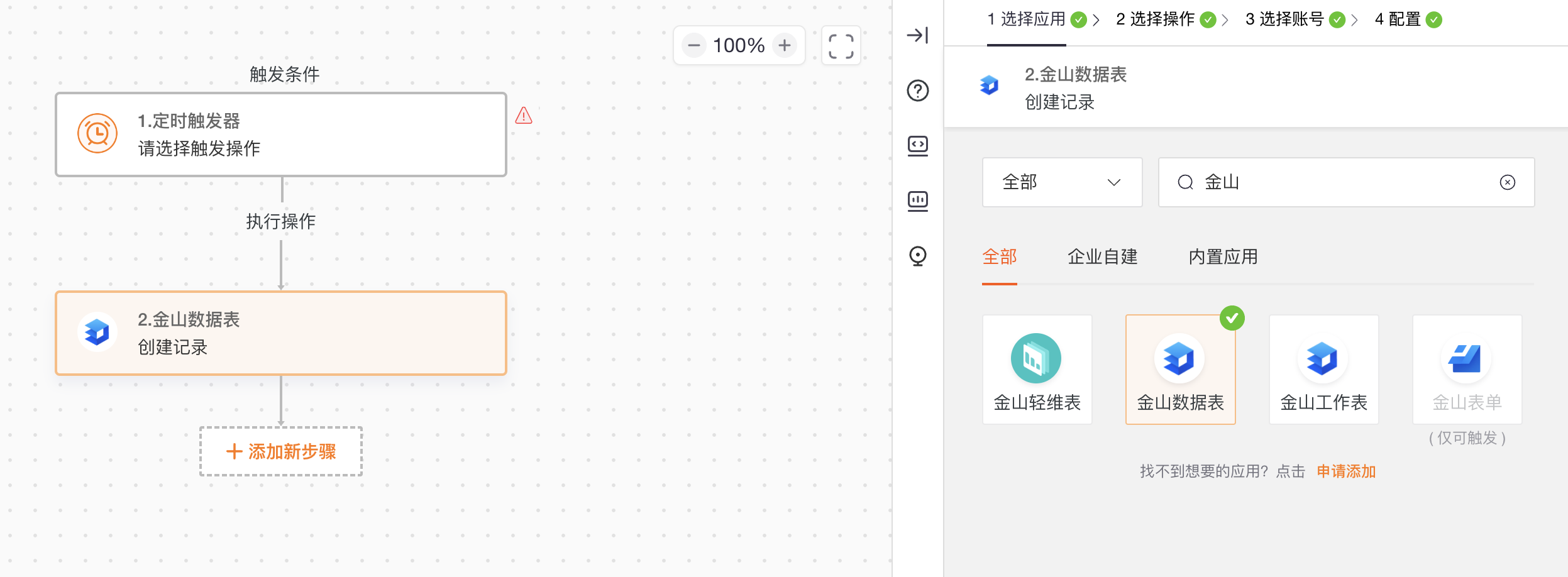Click the 创建记录 text in panel header
This screenshot has width=1568, height=577.
1060,102
